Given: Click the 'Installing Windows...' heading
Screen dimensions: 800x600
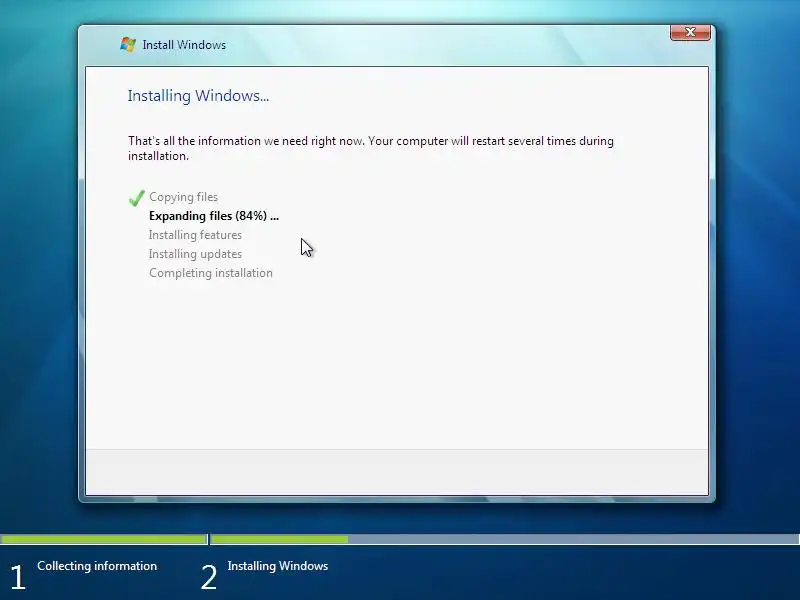Looking at the screenshot, I should pos(198,96).
